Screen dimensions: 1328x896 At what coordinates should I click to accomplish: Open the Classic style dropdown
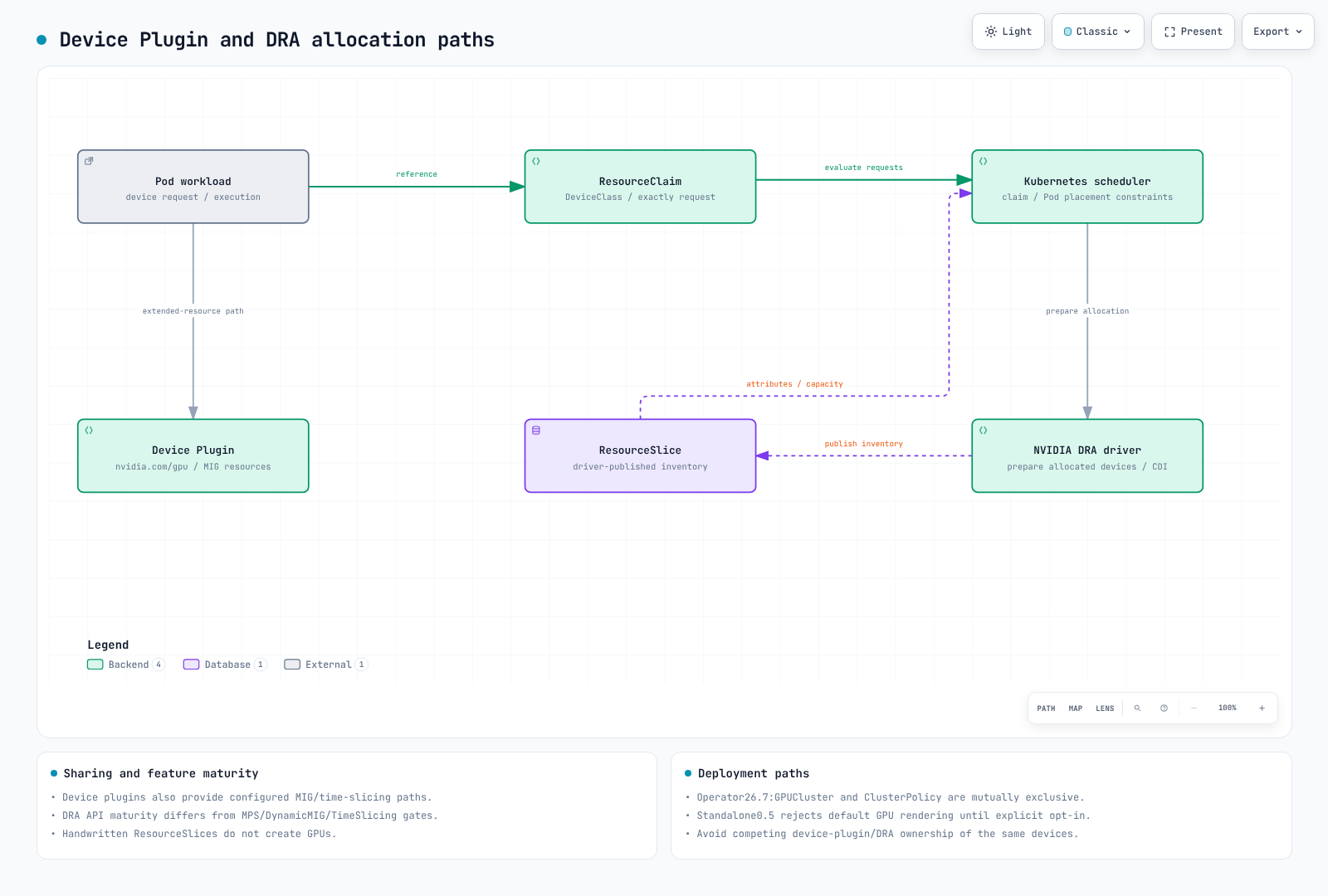coord(1097,32)
